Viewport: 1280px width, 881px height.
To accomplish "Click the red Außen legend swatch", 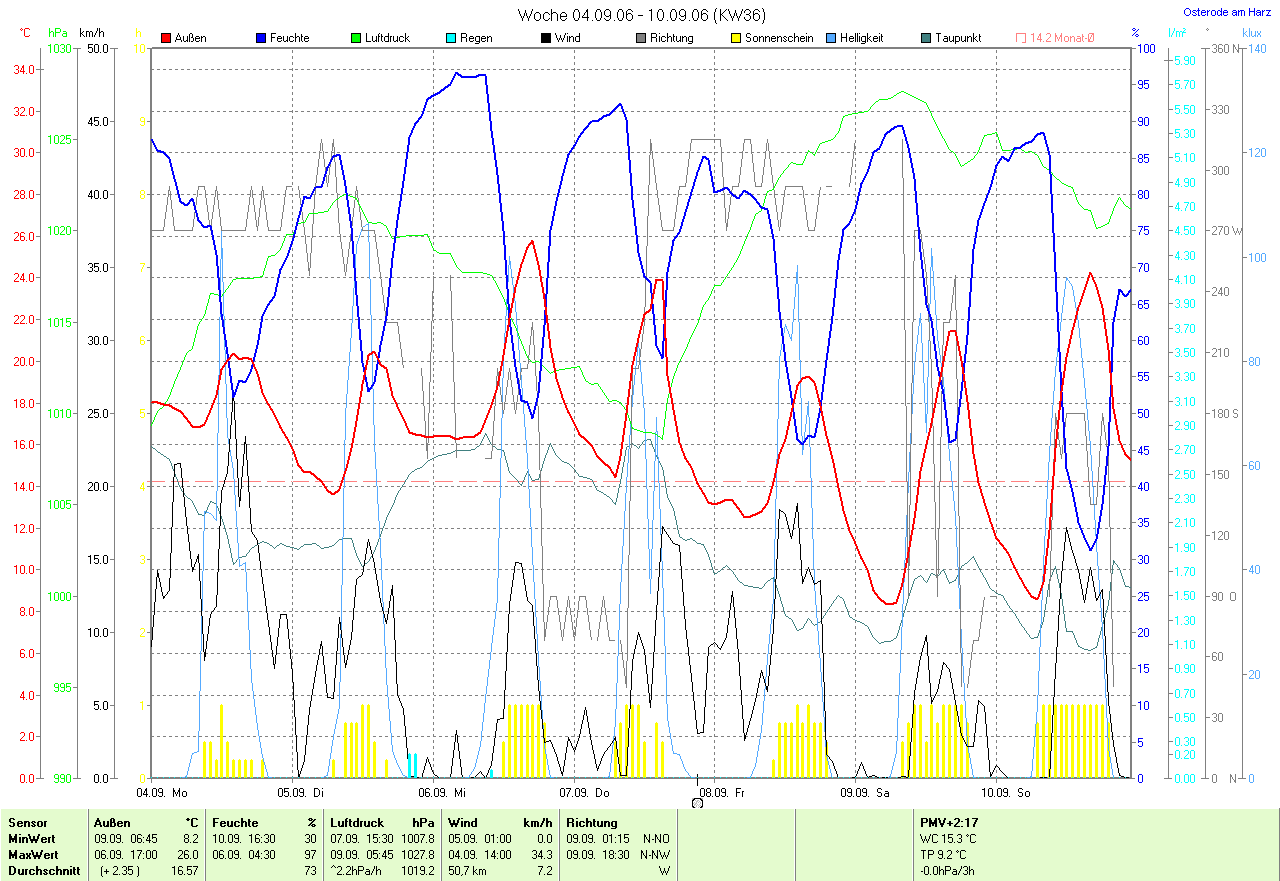I will (x=167, y=38).
